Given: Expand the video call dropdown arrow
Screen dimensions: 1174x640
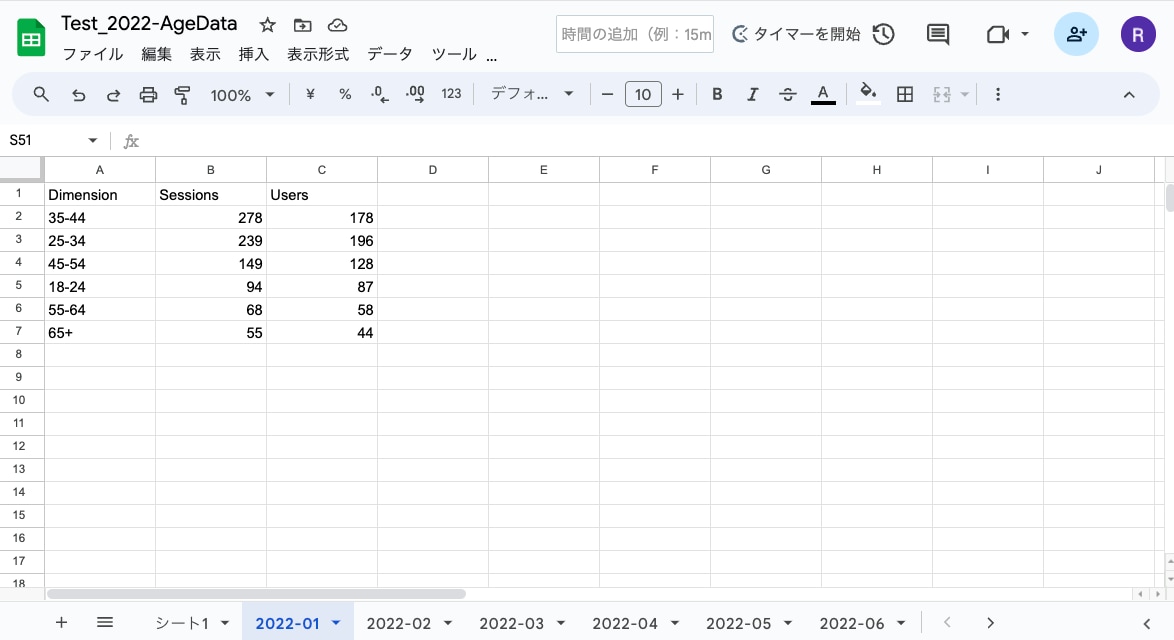Looking at the screenshot, I should point(1025,34).
